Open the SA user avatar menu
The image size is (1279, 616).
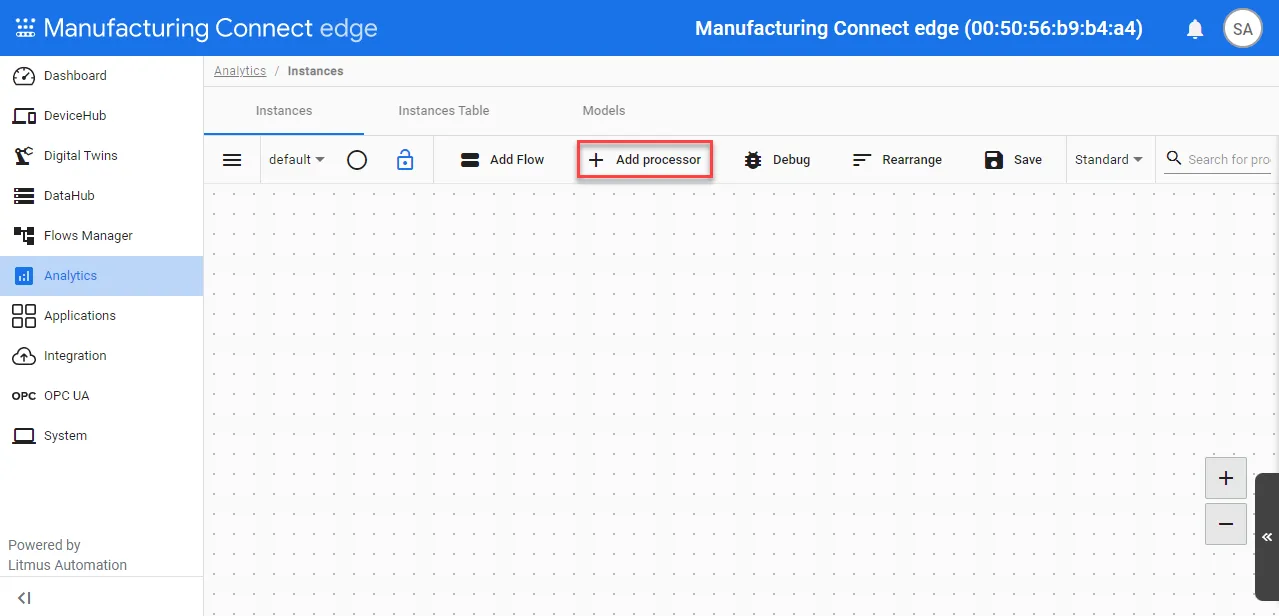tap(1242, 29)
